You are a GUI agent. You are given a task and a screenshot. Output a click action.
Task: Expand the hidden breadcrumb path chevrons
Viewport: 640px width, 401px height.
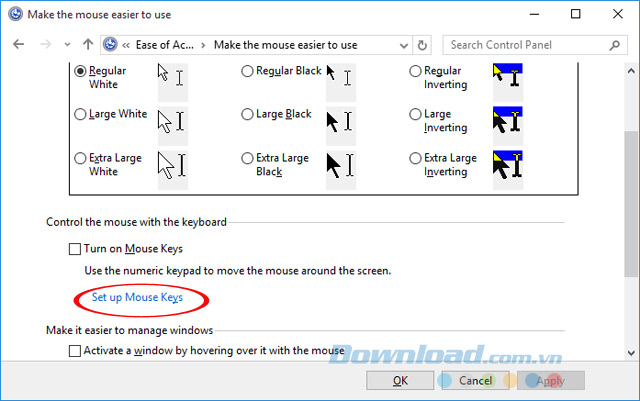(x=126, y=45)
